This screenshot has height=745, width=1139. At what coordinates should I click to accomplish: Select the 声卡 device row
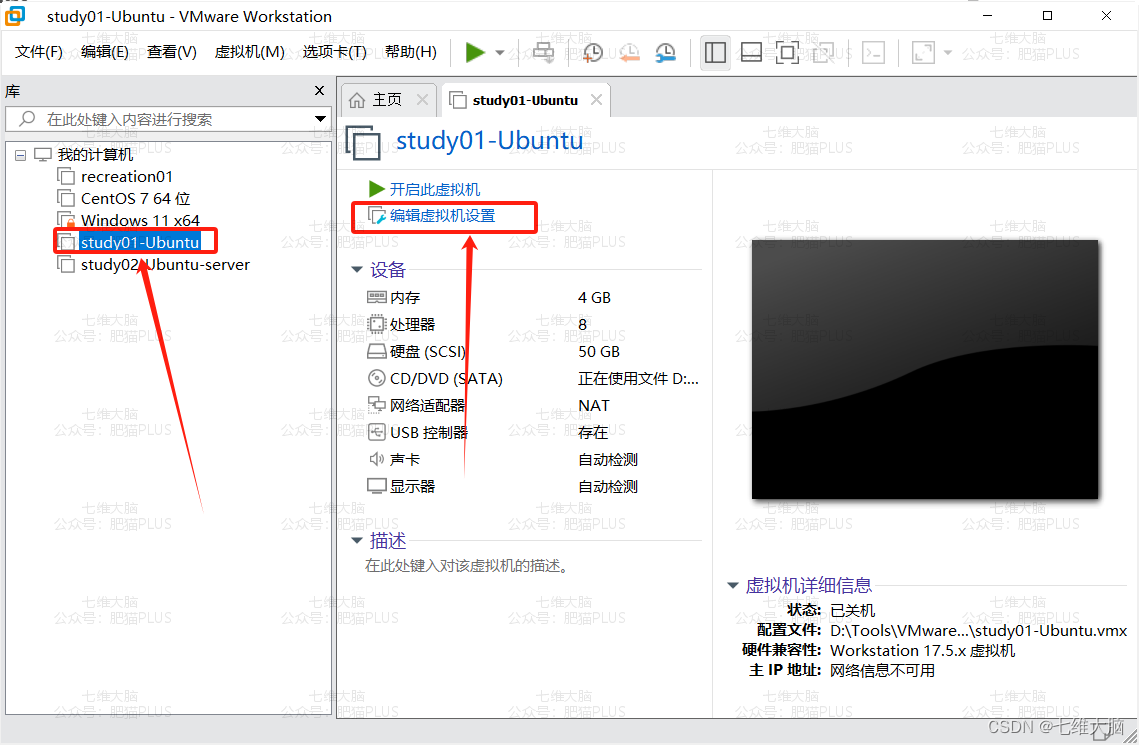click(x=532, y=460)
